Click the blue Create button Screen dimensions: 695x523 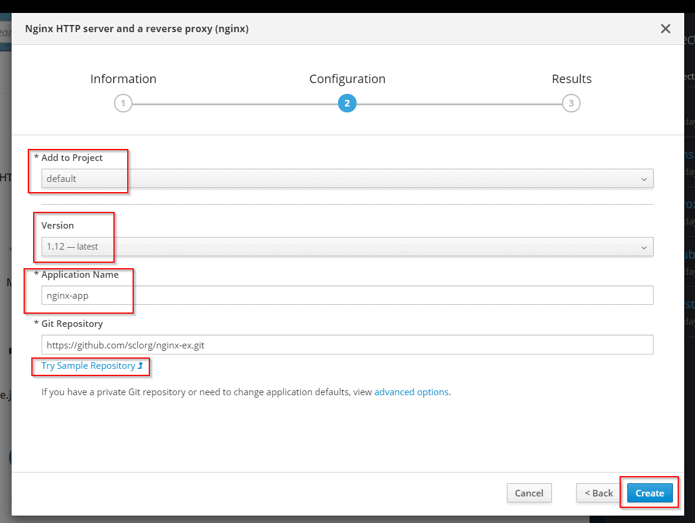coord(649,493)
